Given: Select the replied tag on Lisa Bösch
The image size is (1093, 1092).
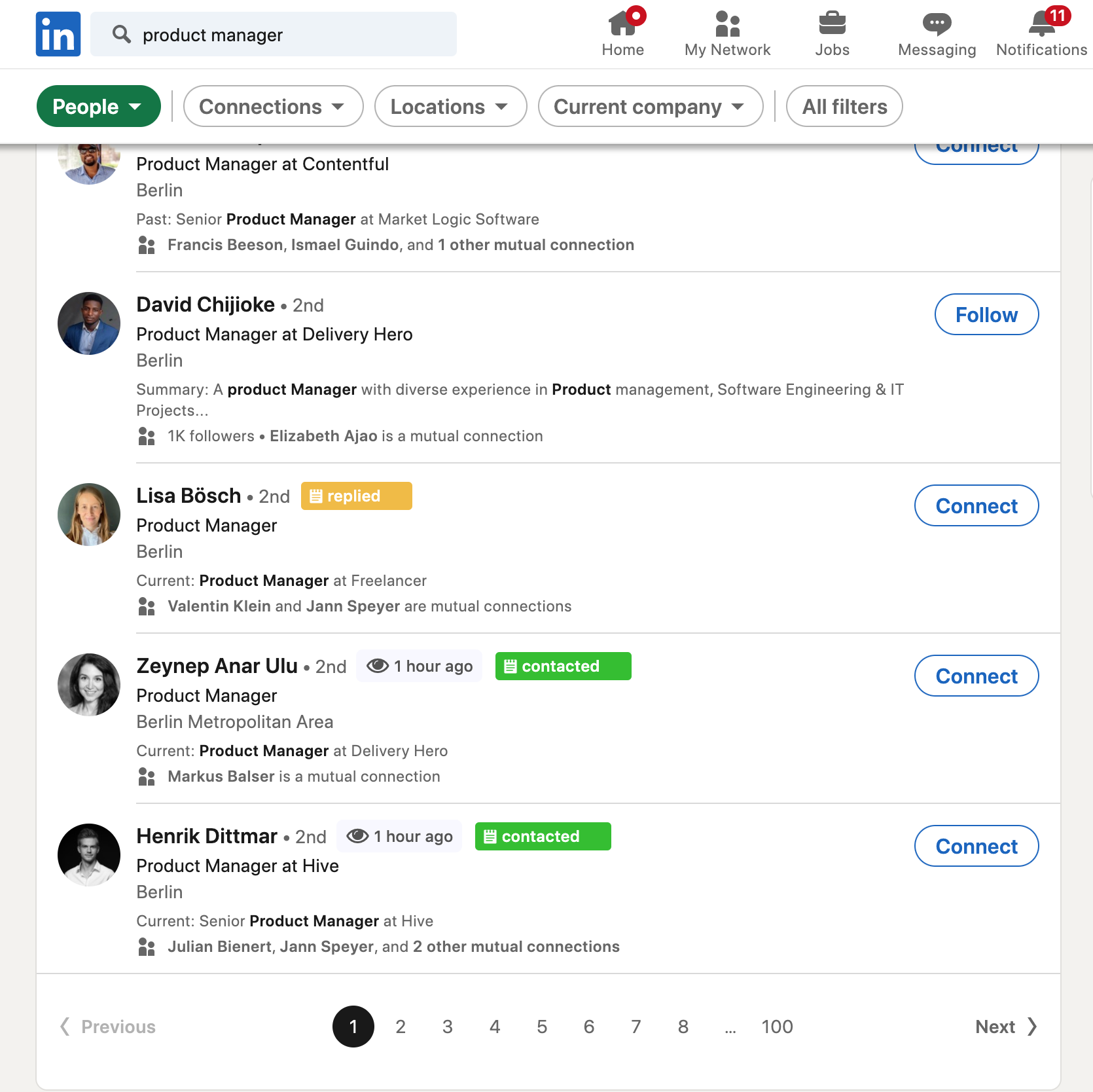Looking at the screenshot, I should click(x=356, y=496).
